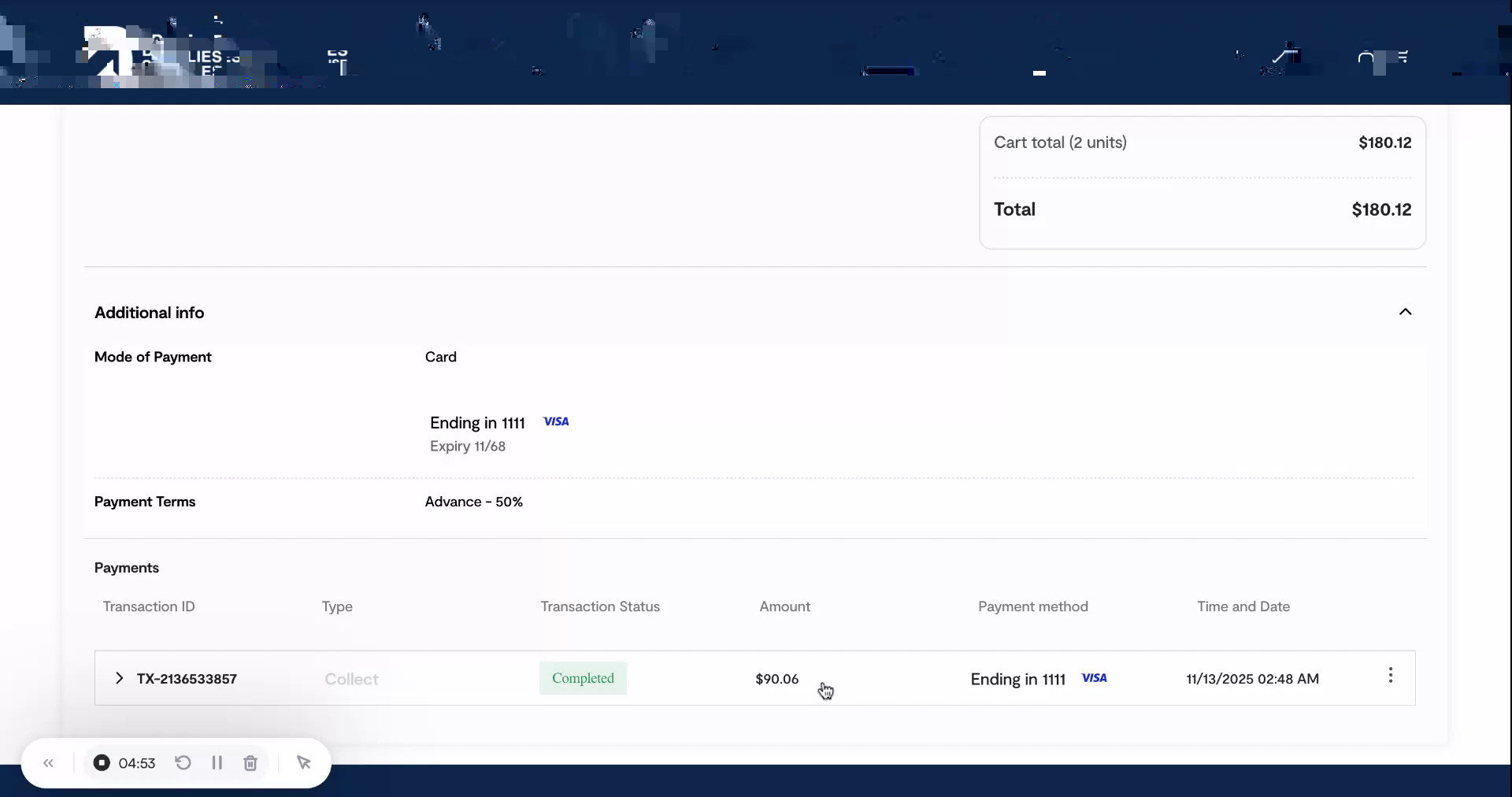This screenshot has width=1512, height=797.
Task: Expand transaction TX-2136533857 details
Action: pos(119,680)
